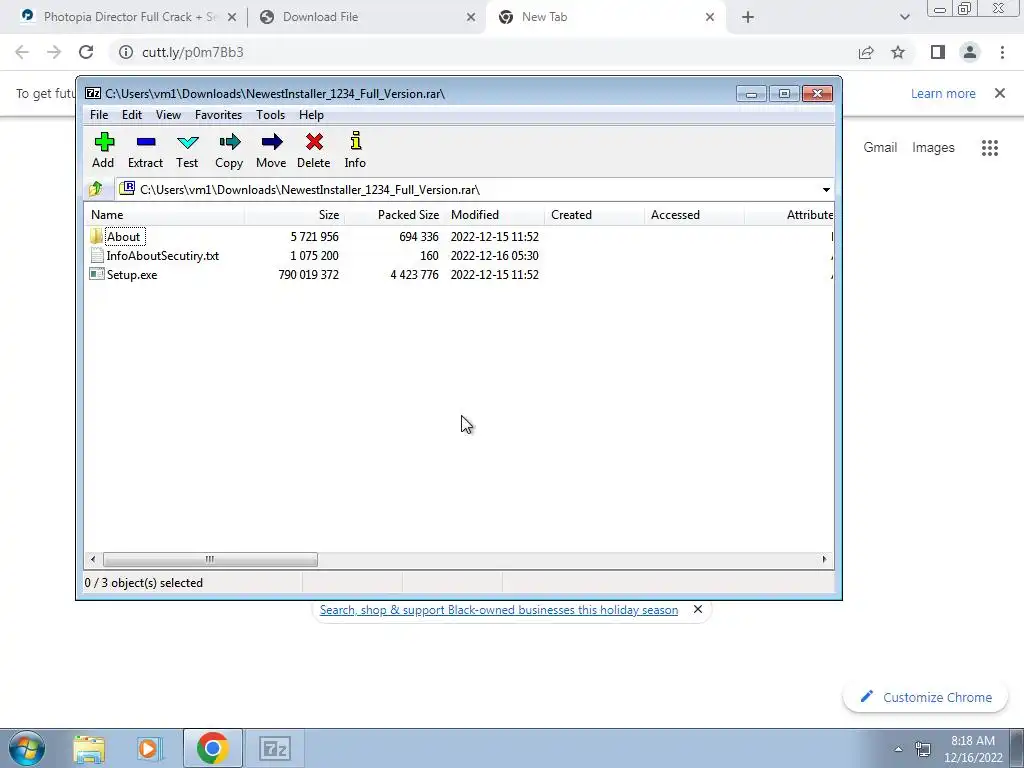Sort files by Name column
This screenshot has height=768, width=1024.
pos(165,215)
